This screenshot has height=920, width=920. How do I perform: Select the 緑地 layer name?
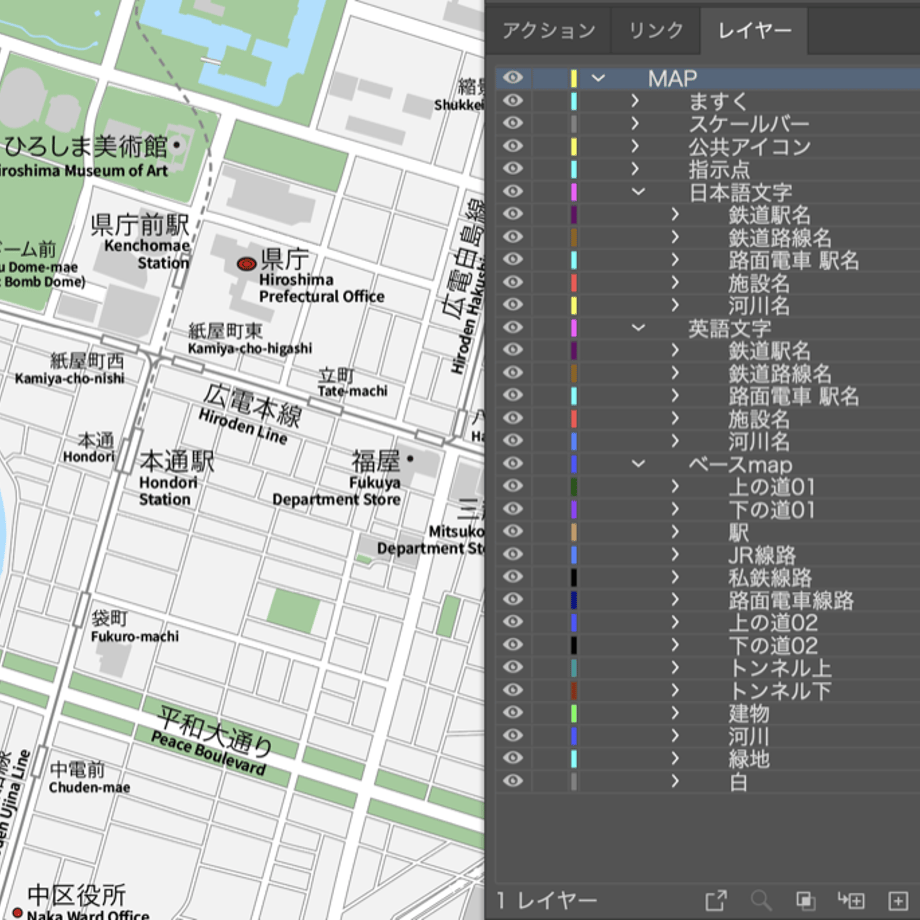(749, 759)
